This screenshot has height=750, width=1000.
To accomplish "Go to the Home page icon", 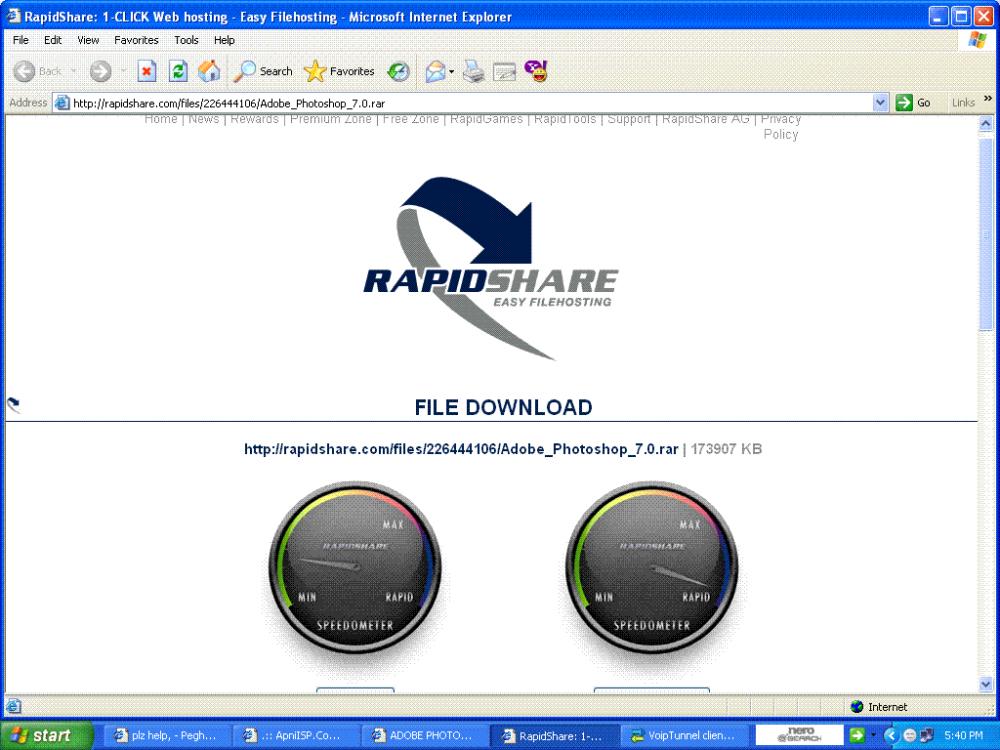I will pos(209,71).
